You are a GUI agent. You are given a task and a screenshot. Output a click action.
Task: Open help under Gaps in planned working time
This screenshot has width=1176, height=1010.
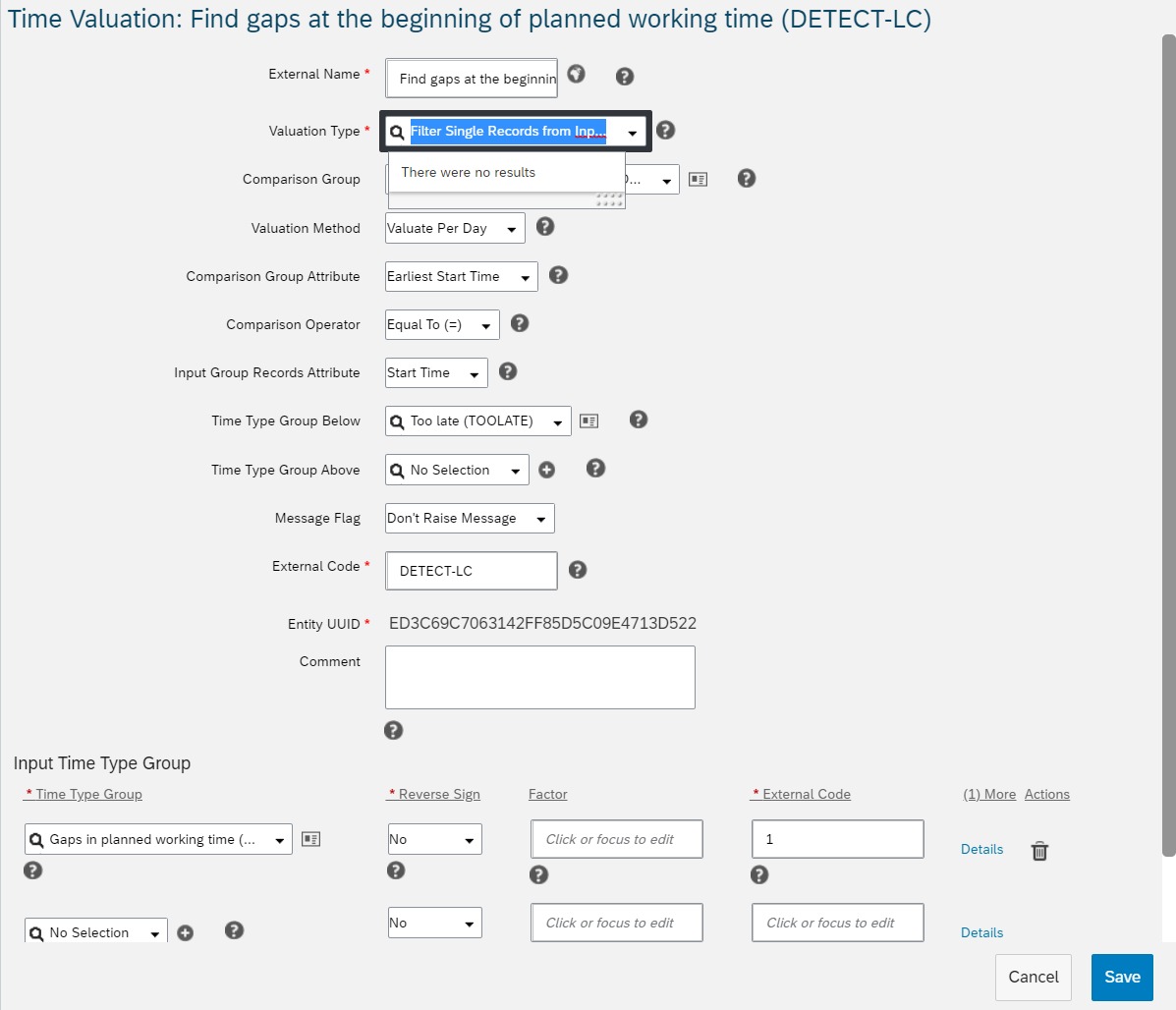[33, 870]
